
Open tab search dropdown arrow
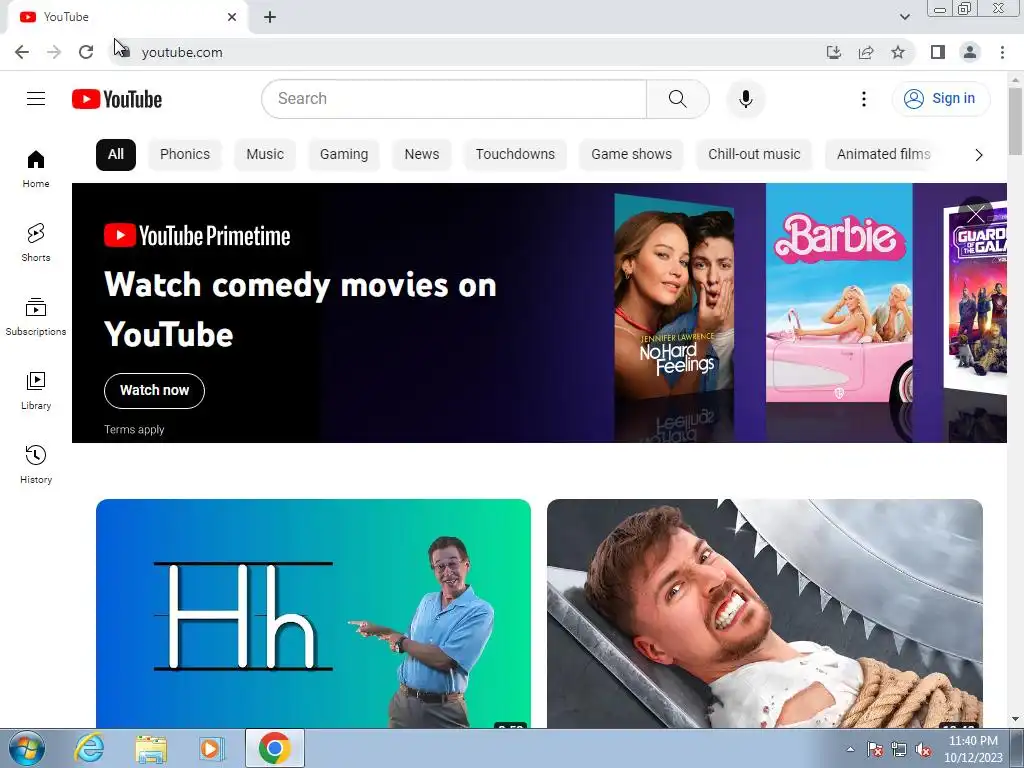(904, 17)
